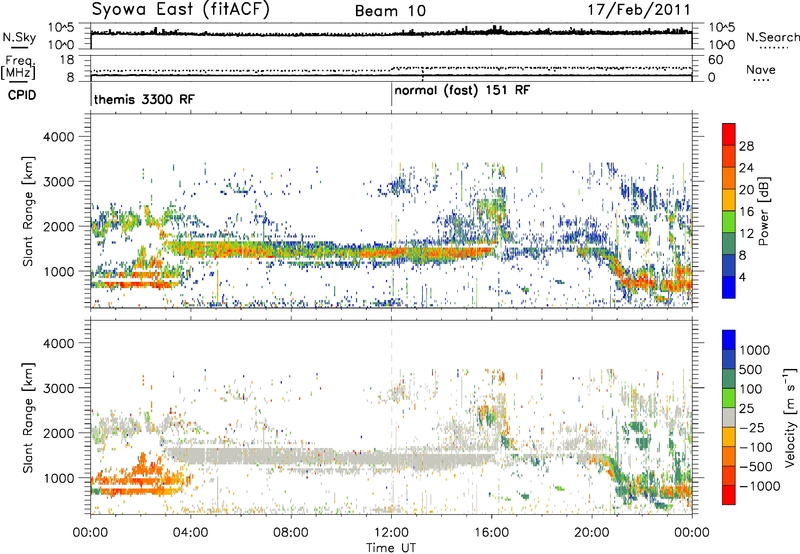Click the "20" tick on Power color bar
The width and height of the screenshot is (800, 554).
(746, 190)
